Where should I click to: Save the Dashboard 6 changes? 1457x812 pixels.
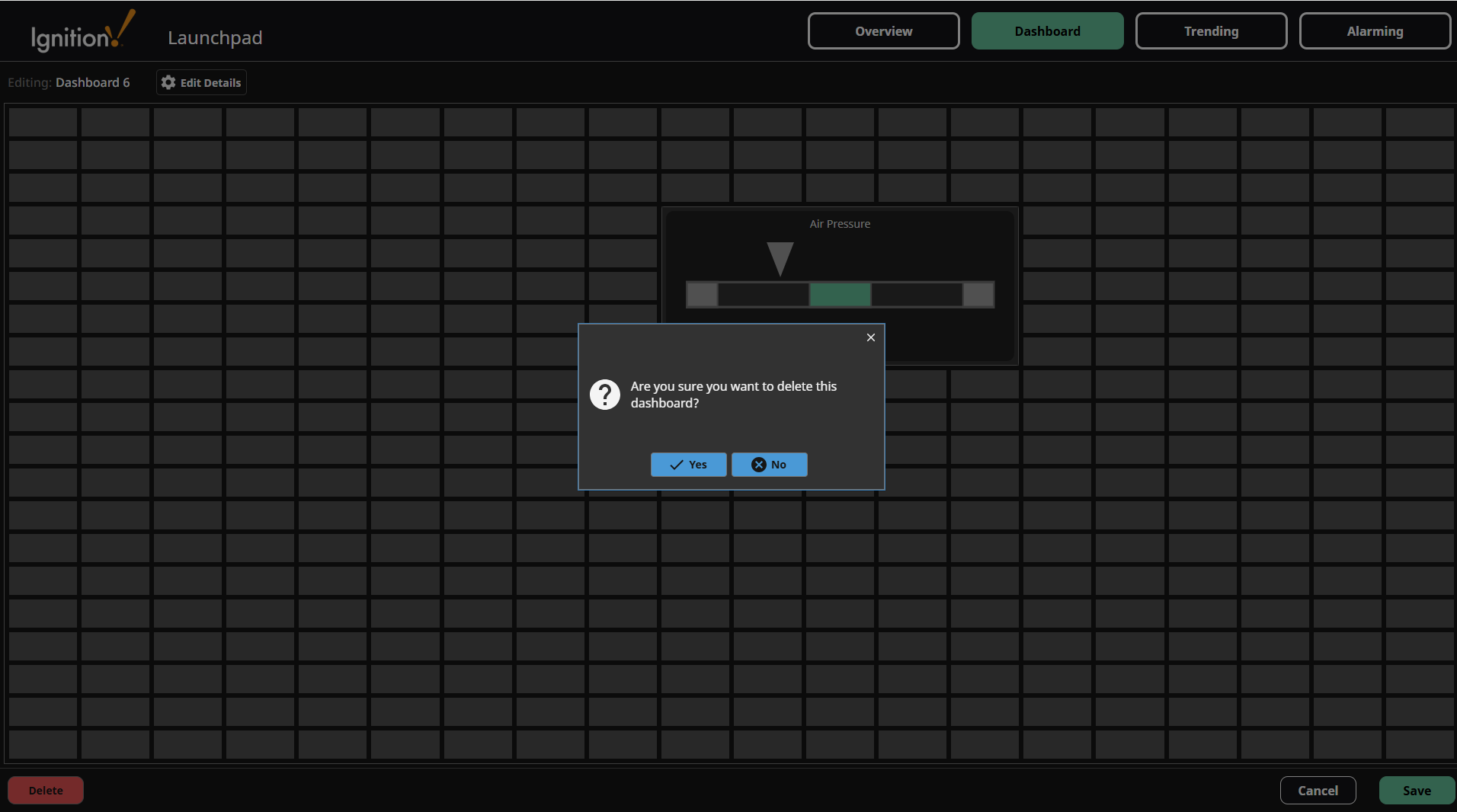(1416, 790)
